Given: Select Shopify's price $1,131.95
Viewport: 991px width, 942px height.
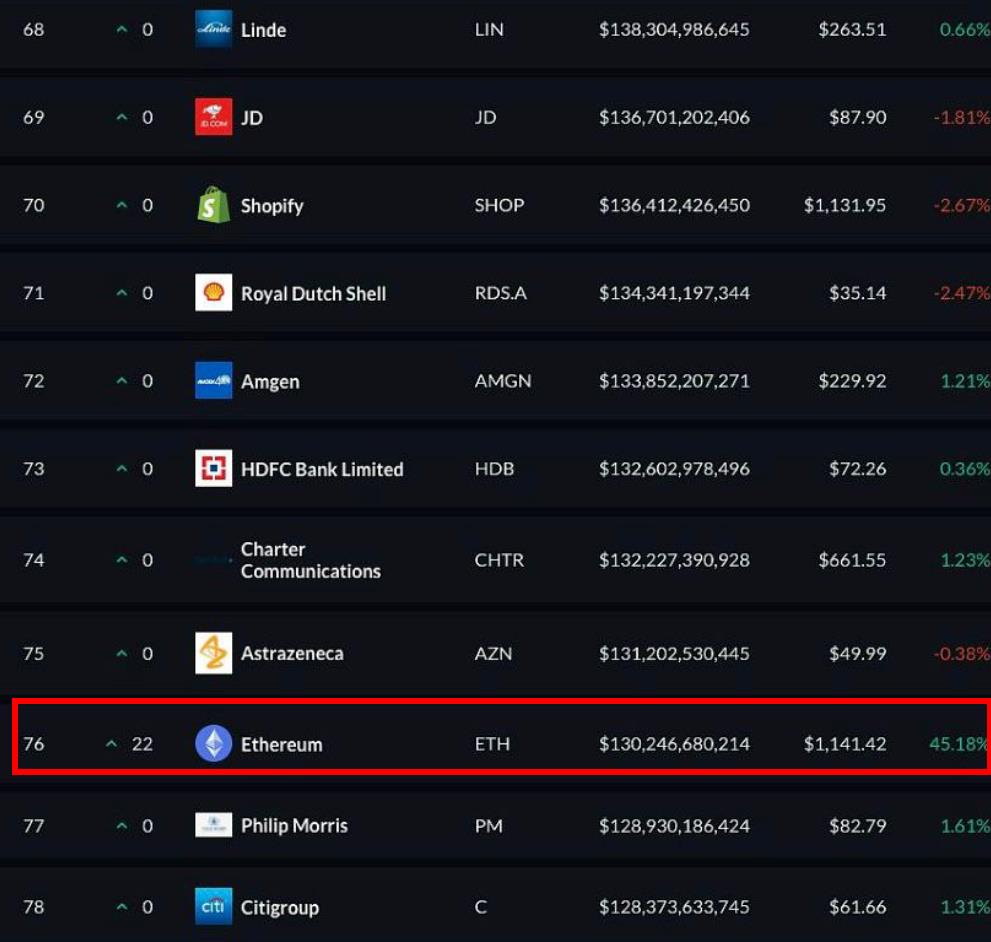Looking at the screenshot, I should tap(845, 205).
